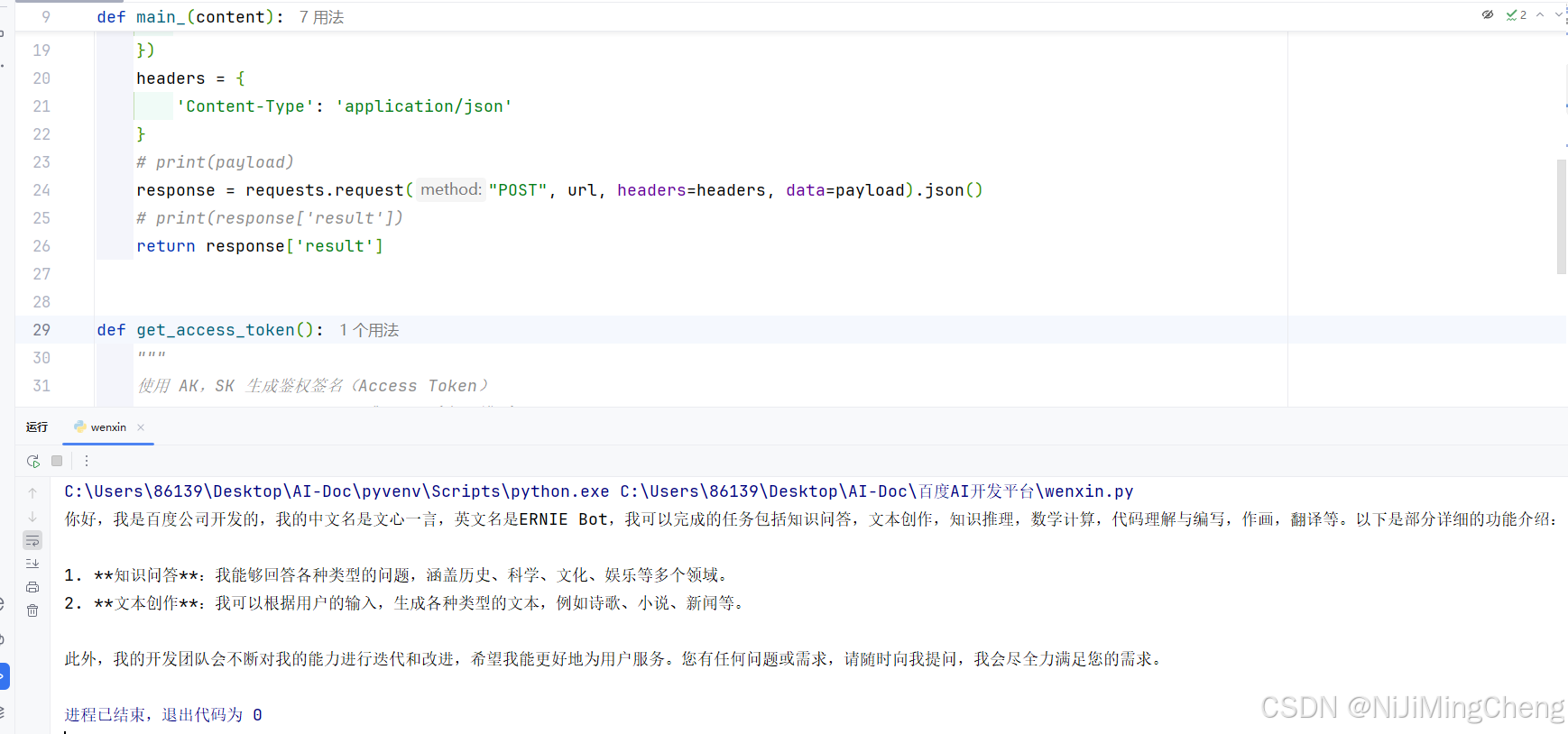The width and height of the screenshot is (1568, 734).
Task: Click line number 26 in the gutter
Action: [42, 246]
